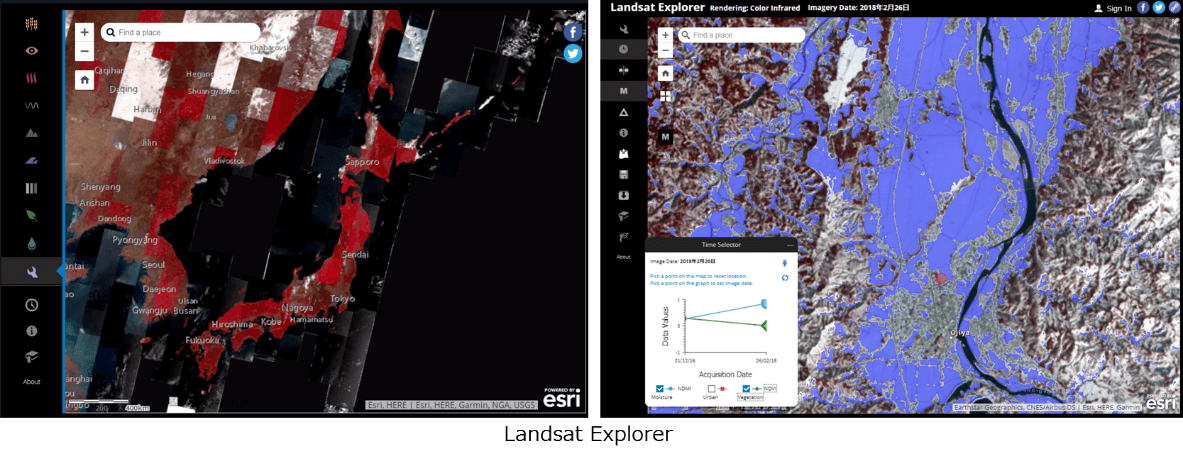
Task: Select the eye-shaped Natural Color renderer
Action: click(x=32, y=50)
